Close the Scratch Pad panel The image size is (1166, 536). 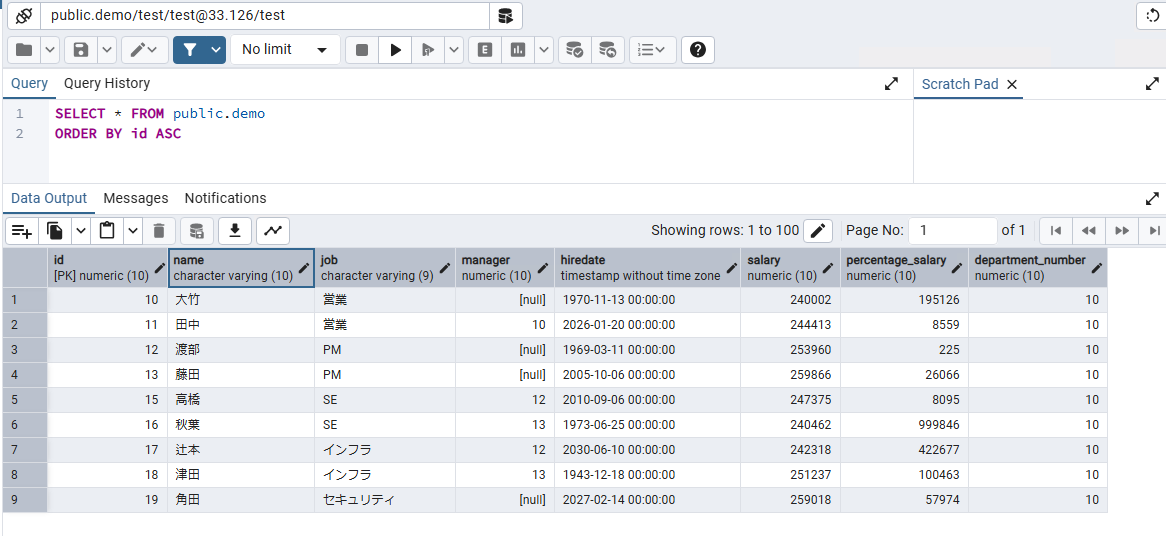(x=1012, y=85)
